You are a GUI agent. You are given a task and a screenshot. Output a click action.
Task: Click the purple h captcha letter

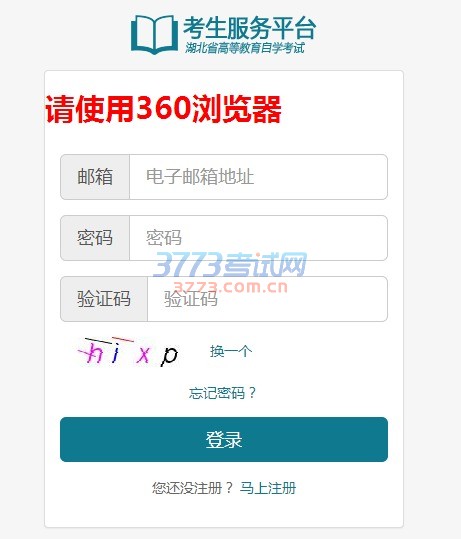point(94,353)
